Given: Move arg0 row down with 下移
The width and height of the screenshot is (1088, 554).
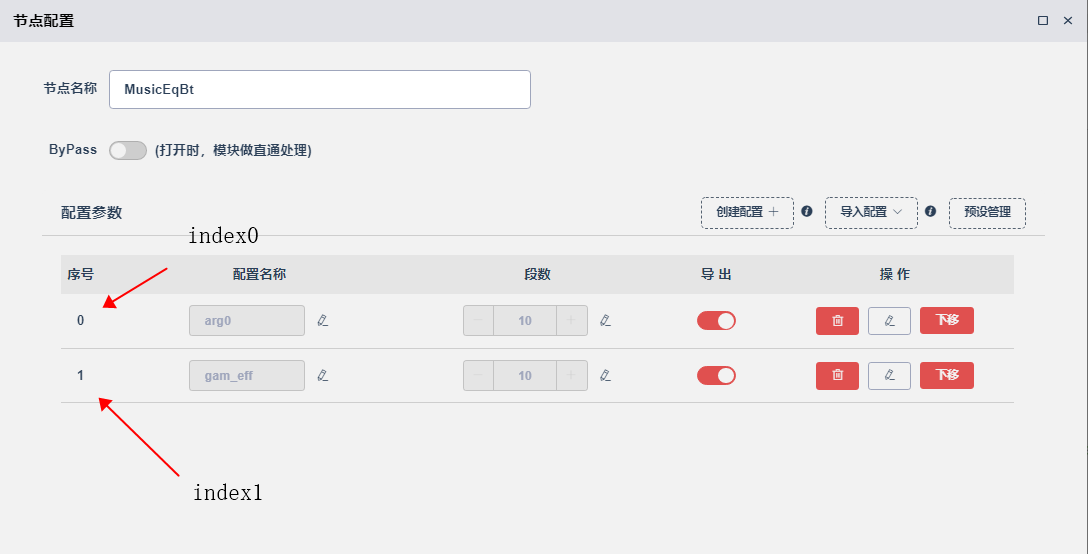Looking at the screenshot, I should tap(946, 321).
